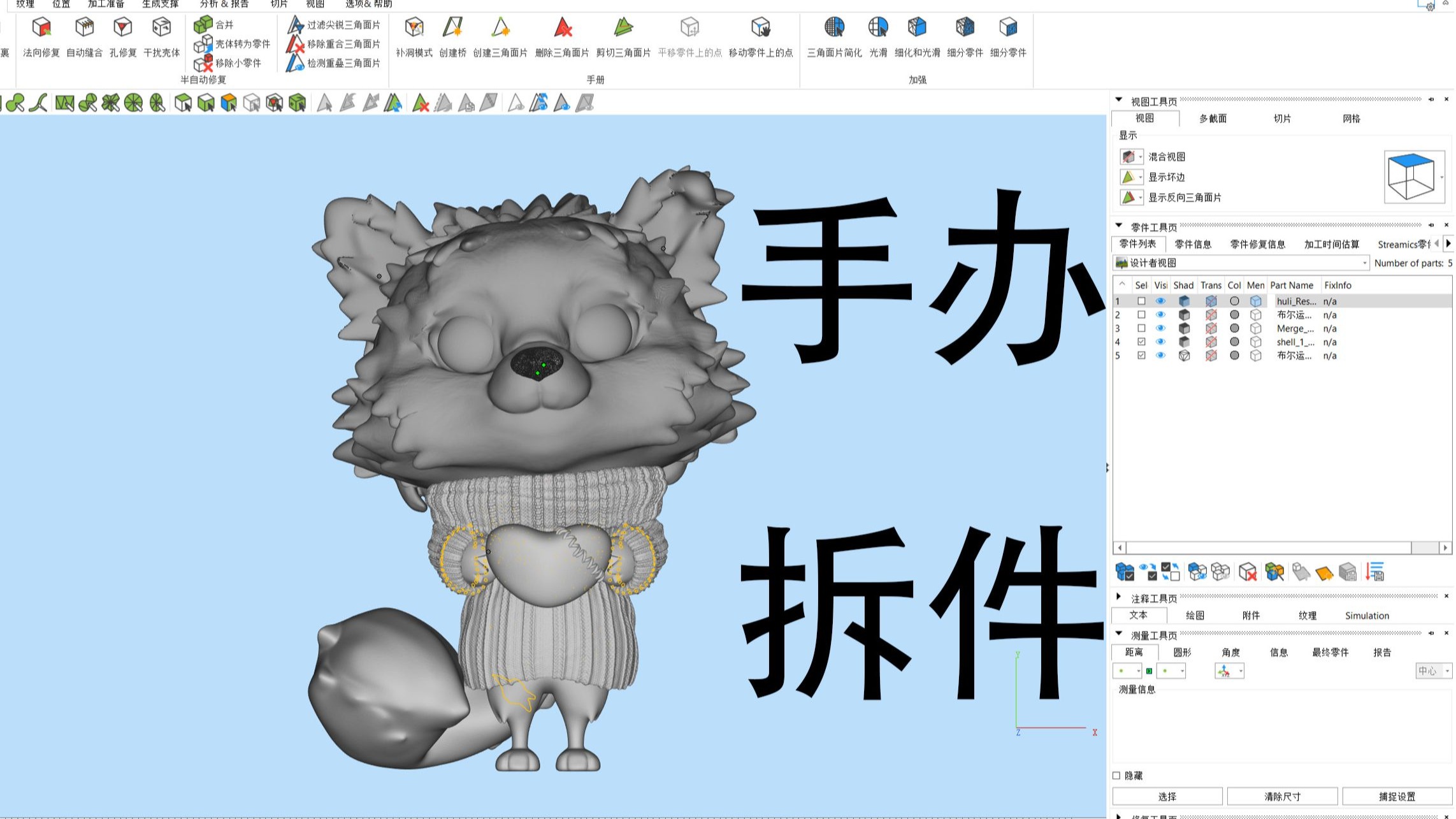
Task: Click the 移动零件上的点 move points icon
Action: (761, 28)
